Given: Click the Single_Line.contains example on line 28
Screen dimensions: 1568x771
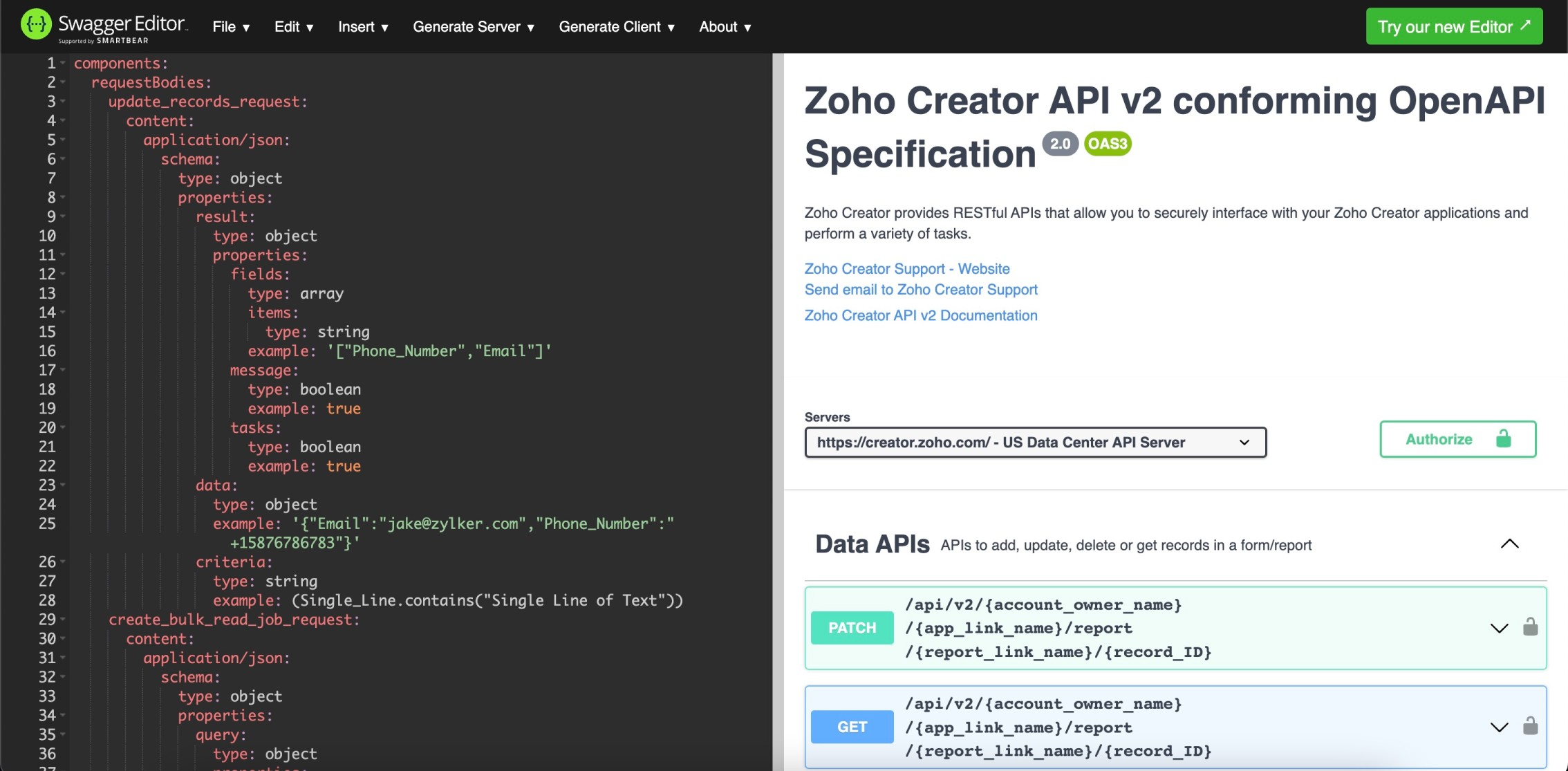Looking at the screenshot, I should point(487,600).
